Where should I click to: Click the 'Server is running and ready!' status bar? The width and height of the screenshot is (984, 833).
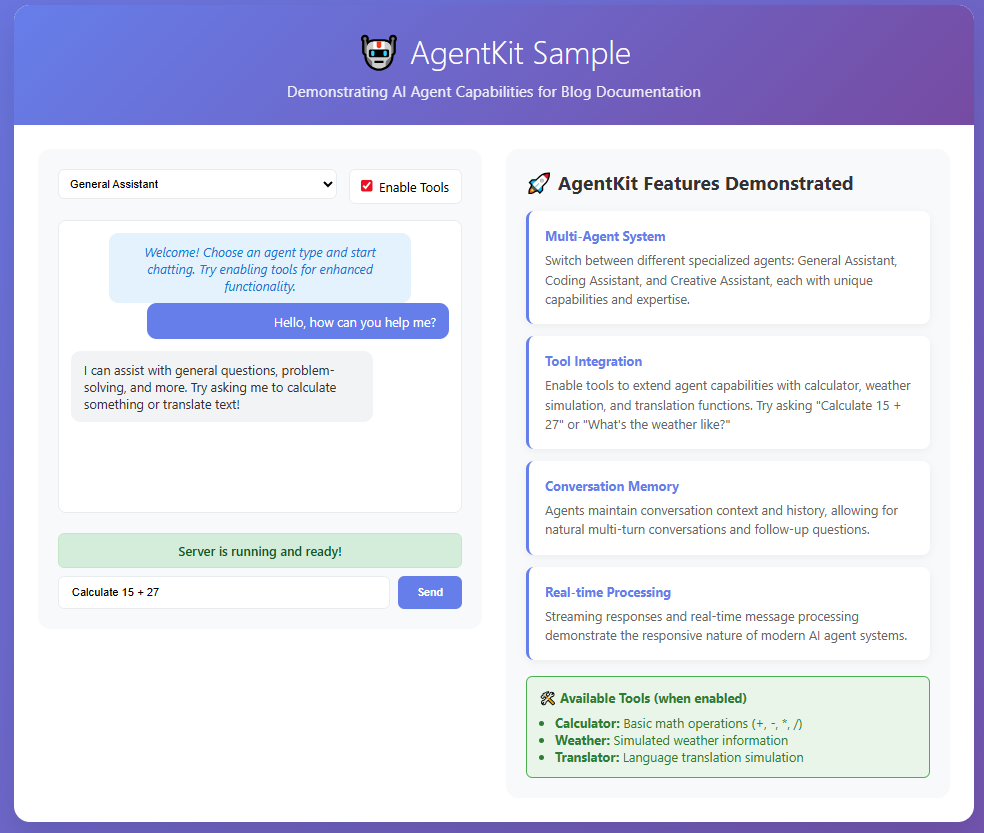pos(260,551)
